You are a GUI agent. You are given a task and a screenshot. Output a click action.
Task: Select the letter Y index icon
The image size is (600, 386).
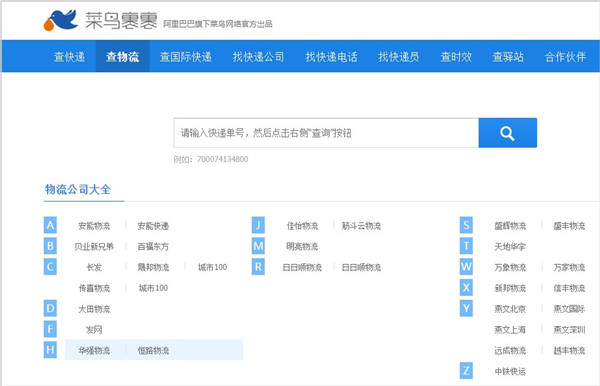point(466,308)
